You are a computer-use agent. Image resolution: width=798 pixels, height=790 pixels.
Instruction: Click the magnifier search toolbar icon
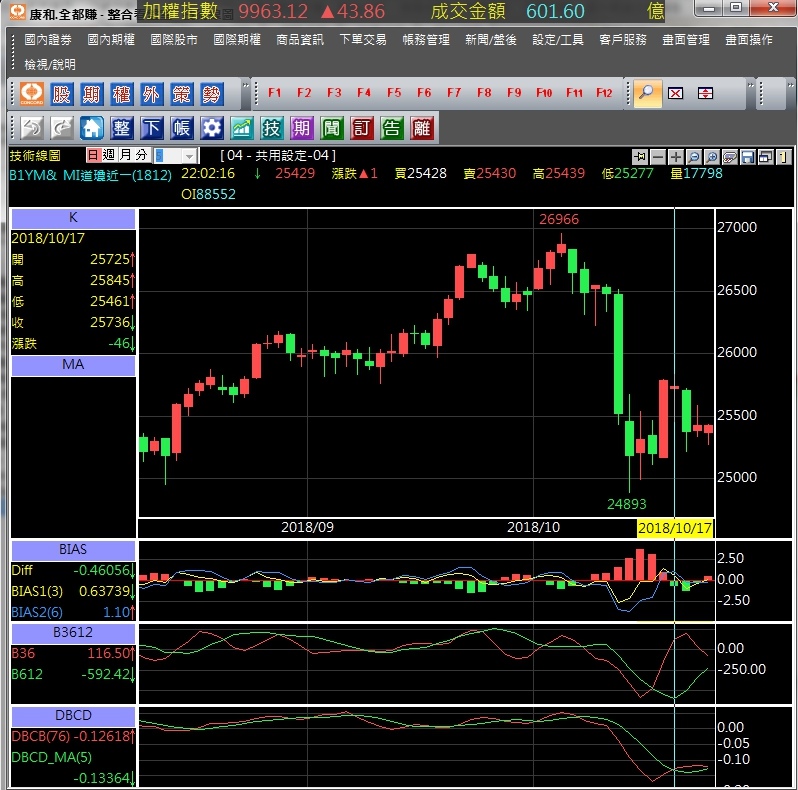[647, 93]
